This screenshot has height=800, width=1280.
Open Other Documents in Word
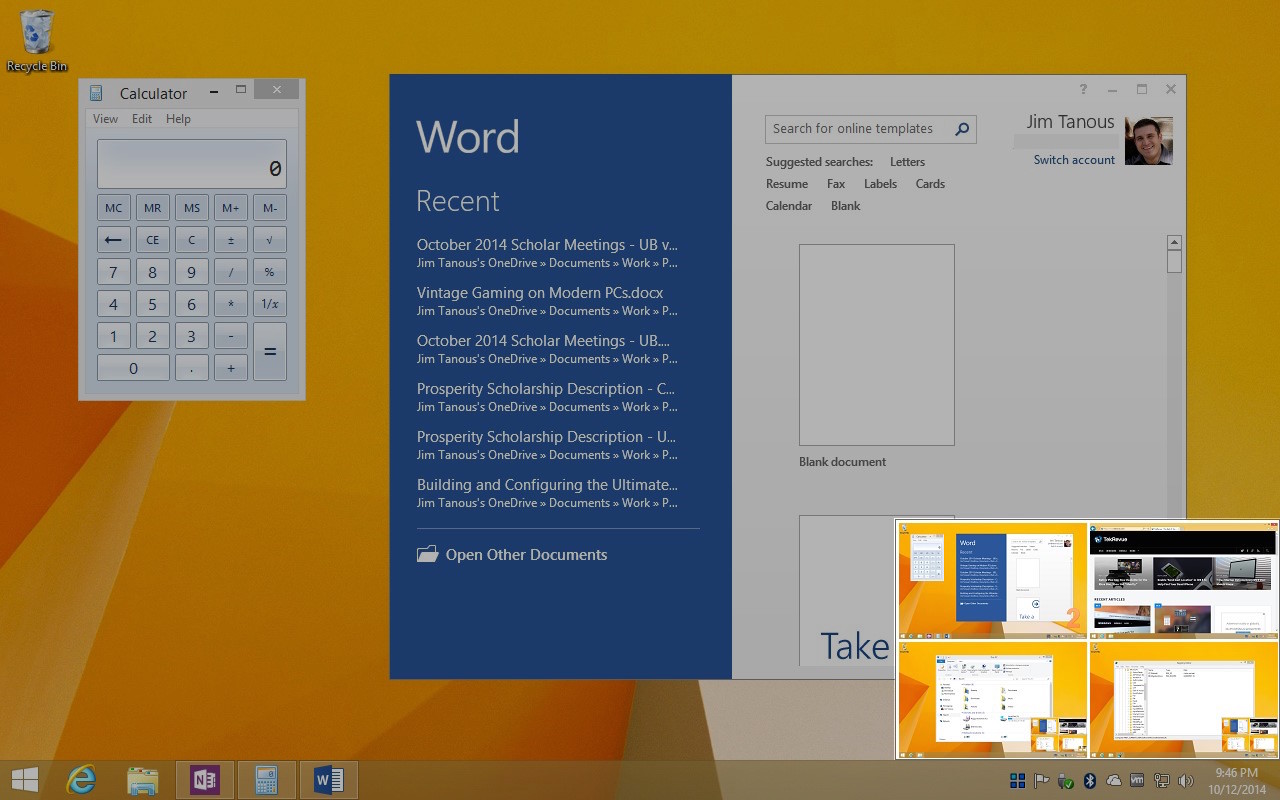526,554
